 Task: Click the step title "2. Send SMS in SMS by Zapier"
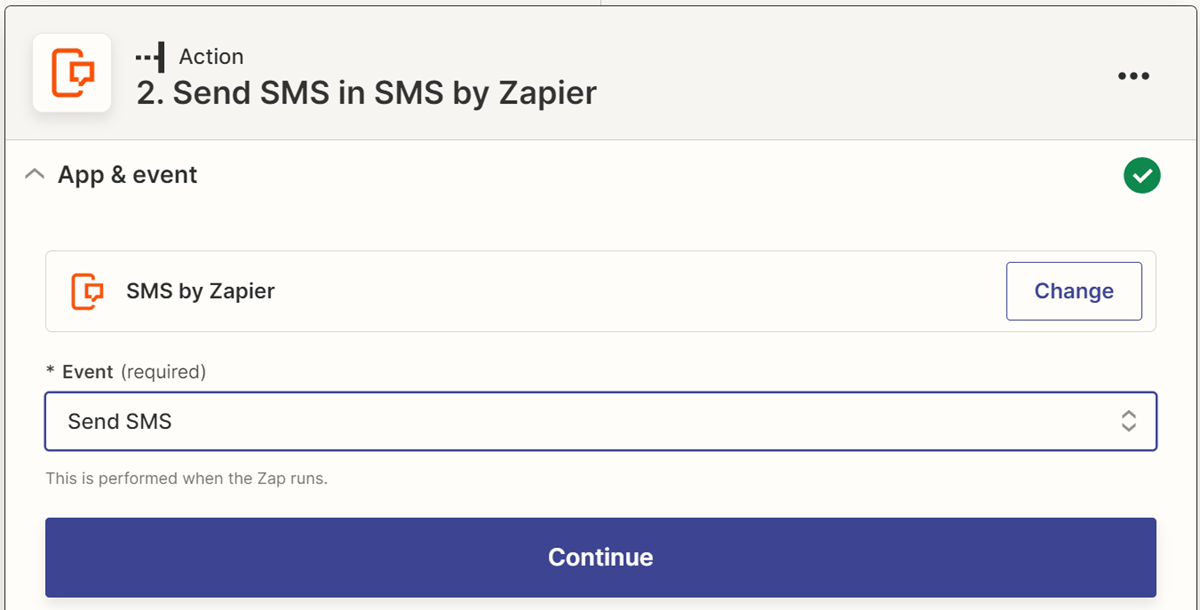click(366, 93)
